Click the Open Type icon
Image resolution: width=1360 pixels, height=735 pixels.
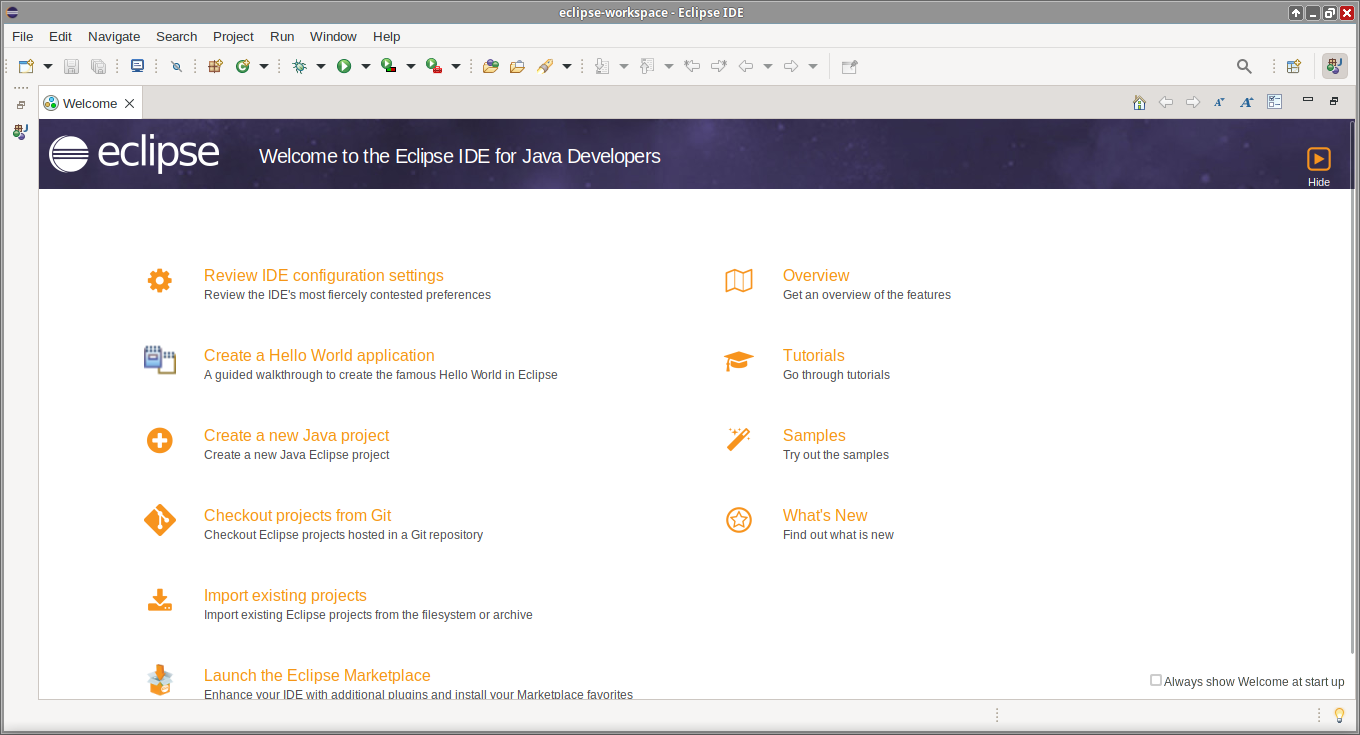click(x=490, y=66)
